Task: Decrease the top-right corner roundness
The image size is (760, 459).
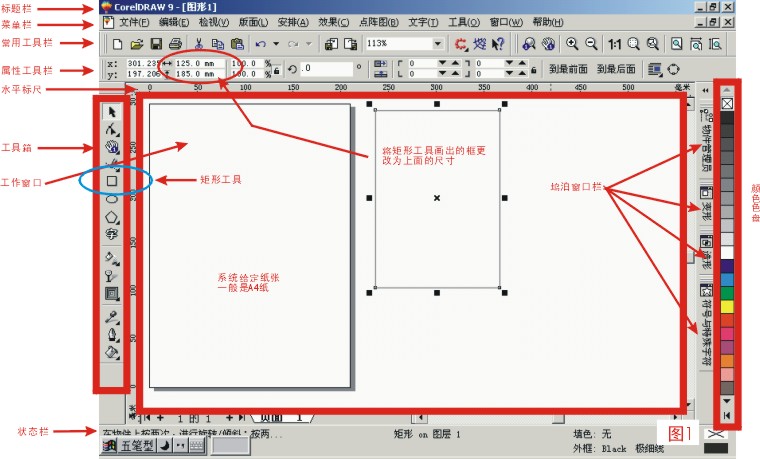Action: (509, 63)
